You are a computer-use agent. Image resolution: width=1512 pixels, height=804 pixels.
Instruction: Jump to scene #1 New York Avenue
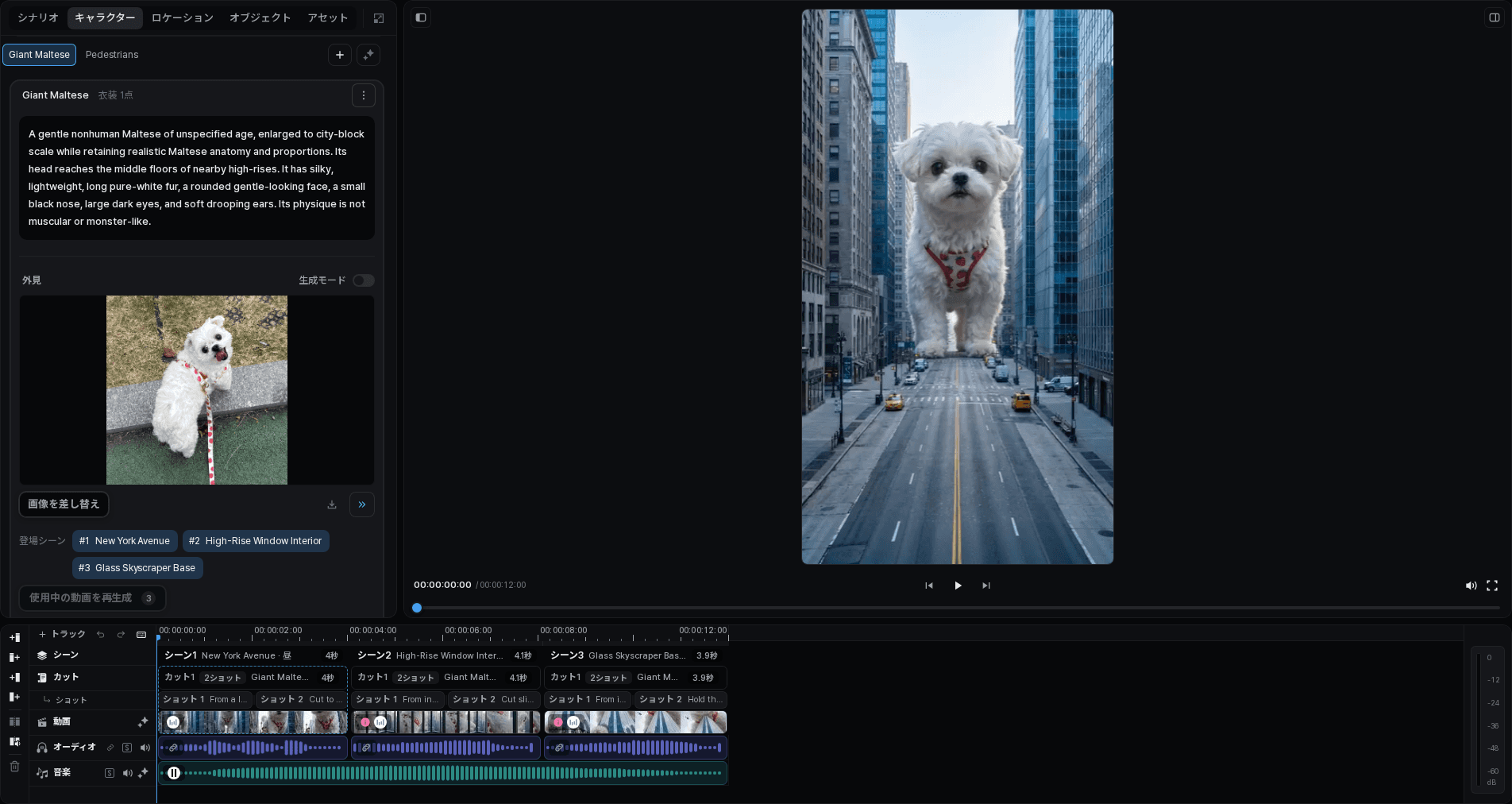[125, 541]
